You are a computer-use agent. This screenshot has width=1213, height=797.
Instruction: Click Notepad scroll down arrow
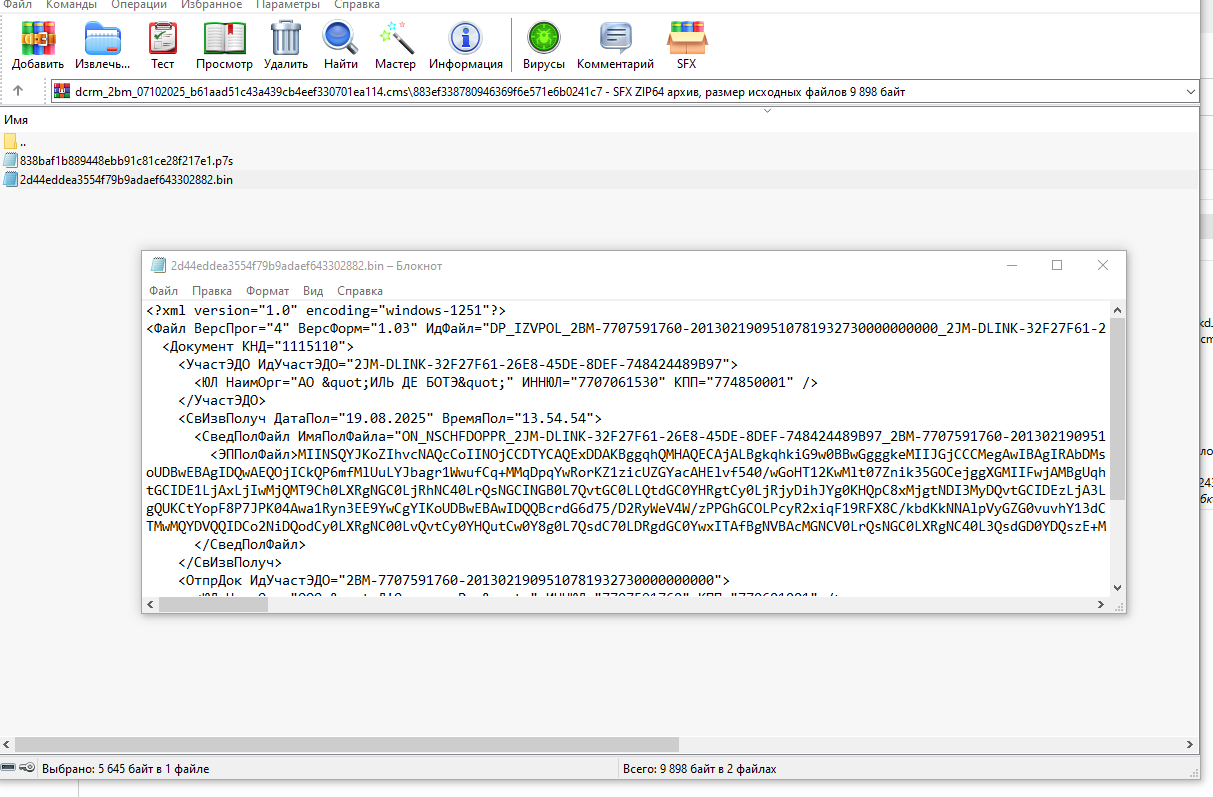pyautogui.click(x=1116, y=588)
